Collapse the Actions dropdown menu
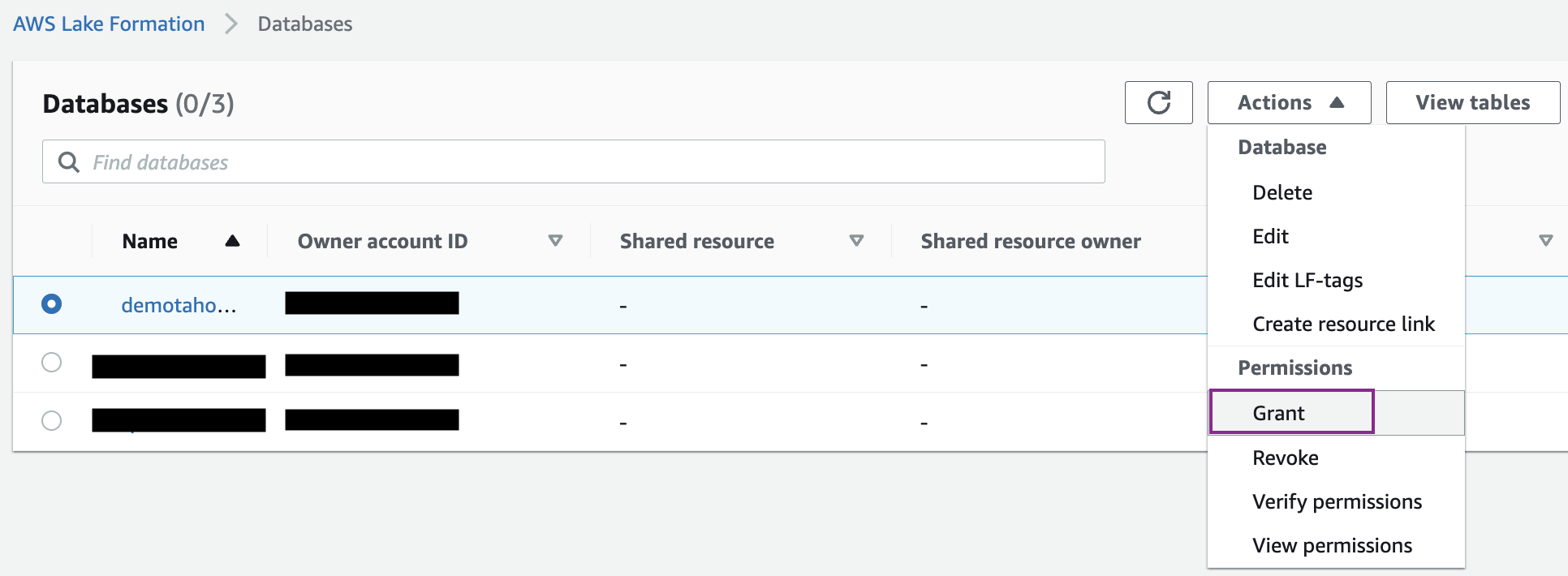Viewport: 1568px width, 576px height. point(1289,103)
